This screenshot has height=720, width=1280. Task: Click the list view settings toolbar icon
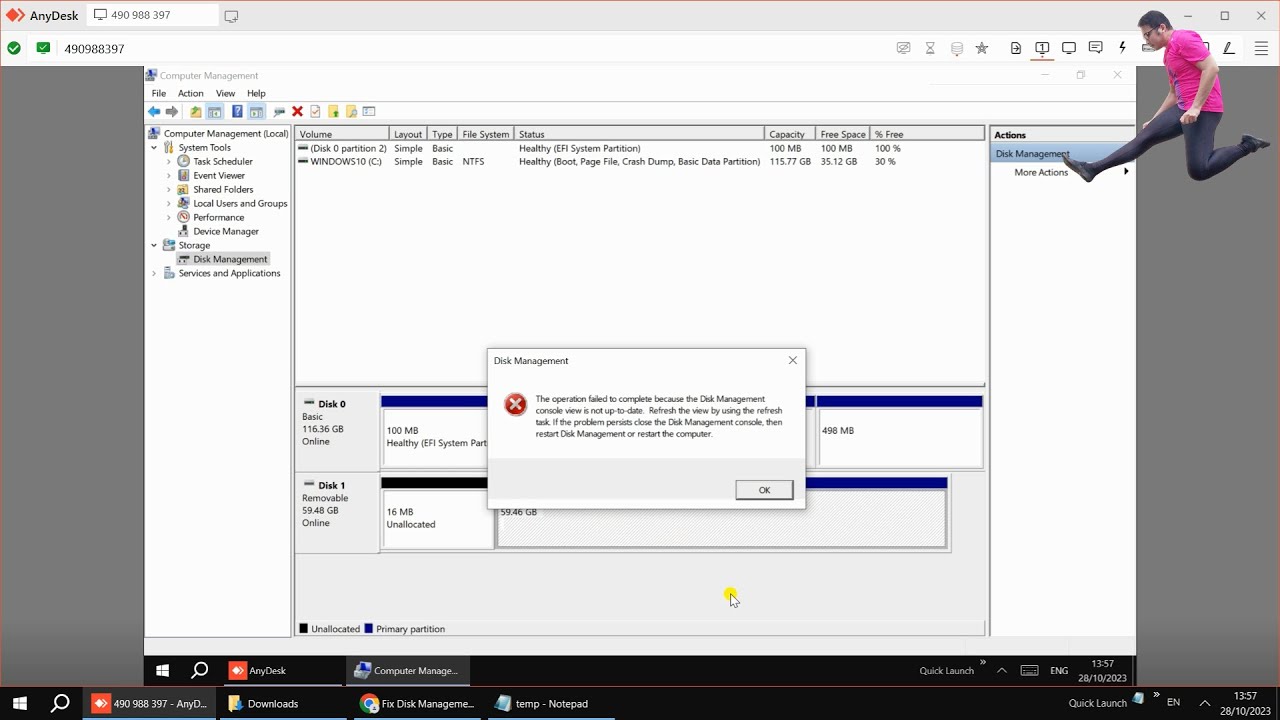368,111
